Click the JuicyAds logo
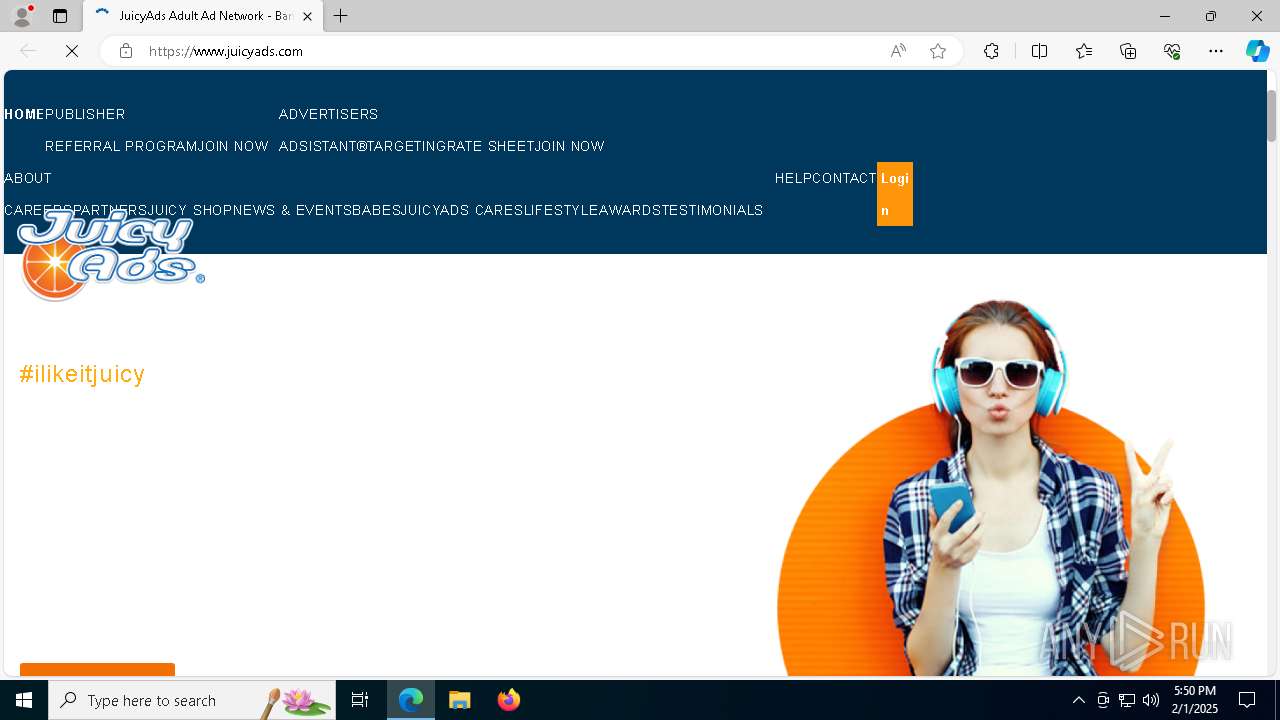Image resolution: width=1280 pixels, height=720 pixels. [x=110, y=255]
